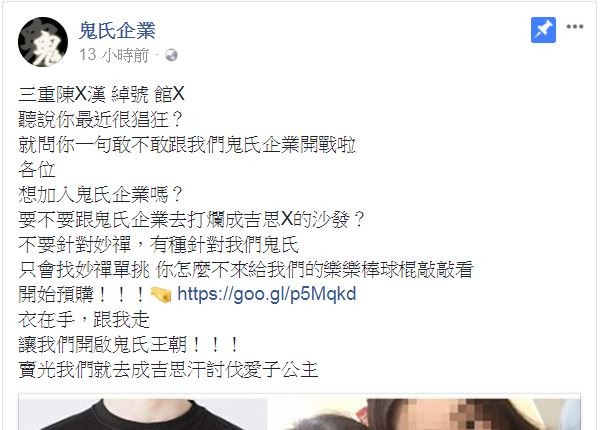Click the globe public privacy icon

click(x=171, y=55)
